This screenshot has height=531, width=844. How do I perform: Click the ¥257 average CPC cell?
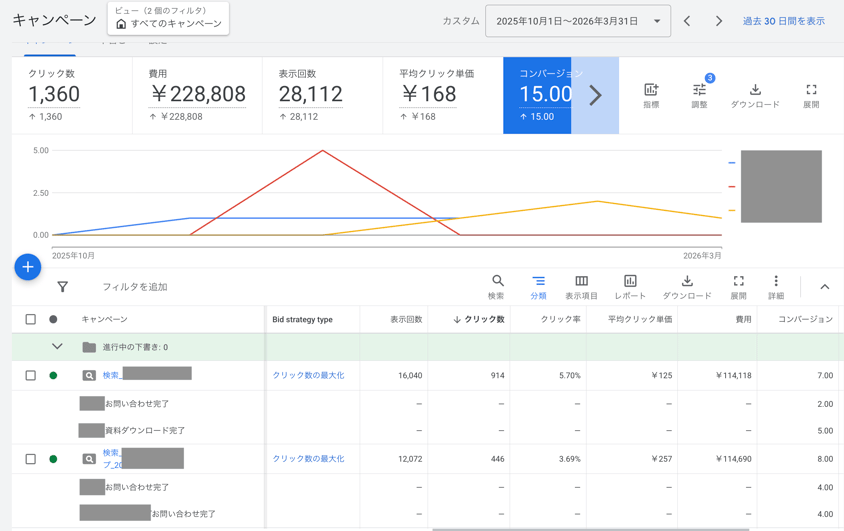[x=662, y=459]
